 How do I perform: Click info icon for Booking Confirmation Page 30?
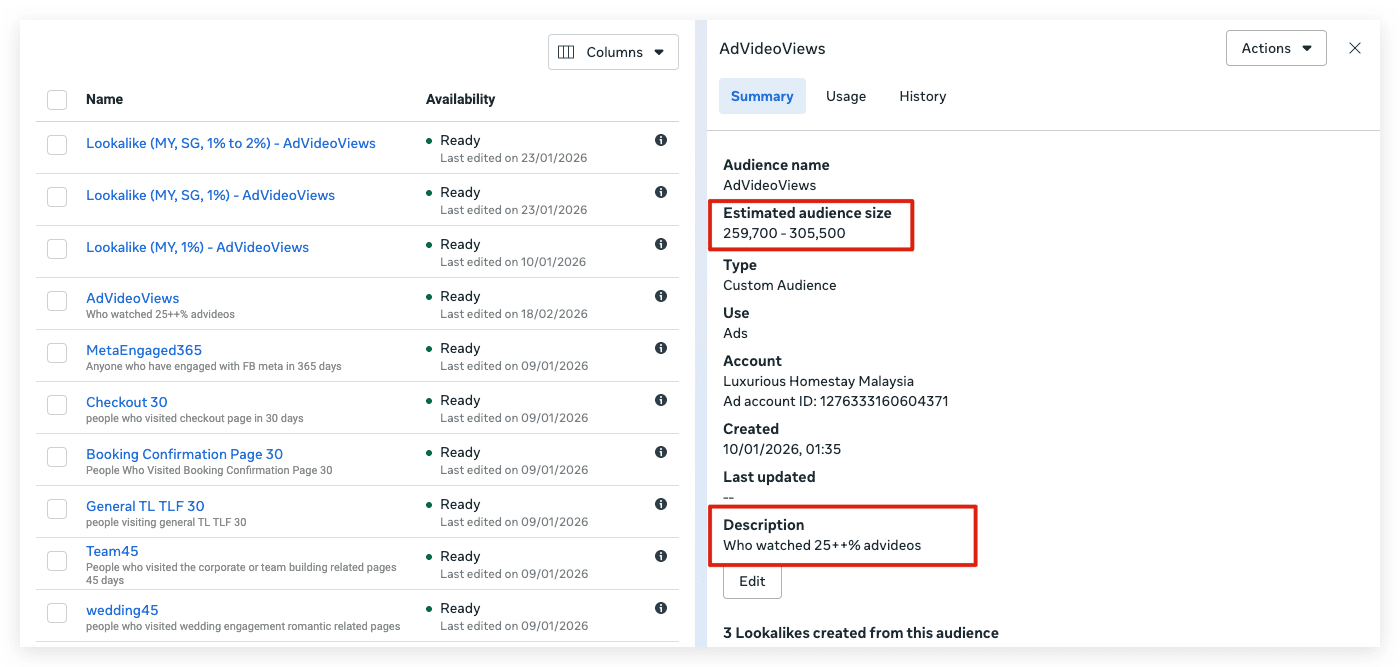[x=661, y=452]
